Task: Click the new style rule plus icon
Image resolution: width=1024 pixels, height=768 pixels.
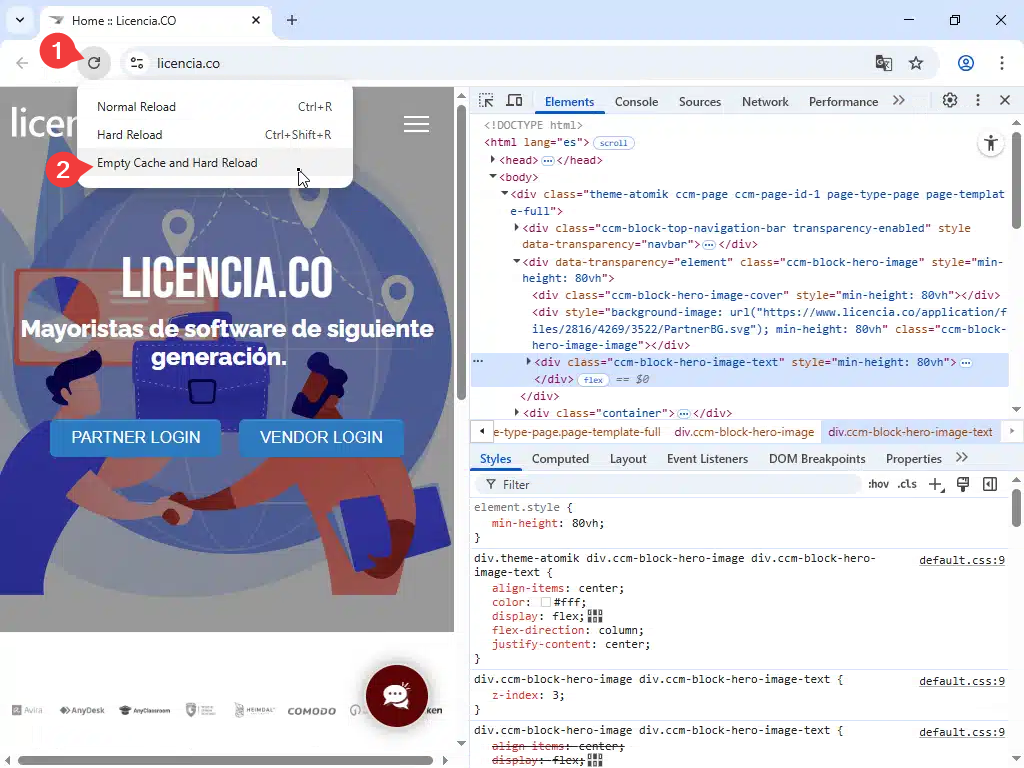Action: [936, 484]
